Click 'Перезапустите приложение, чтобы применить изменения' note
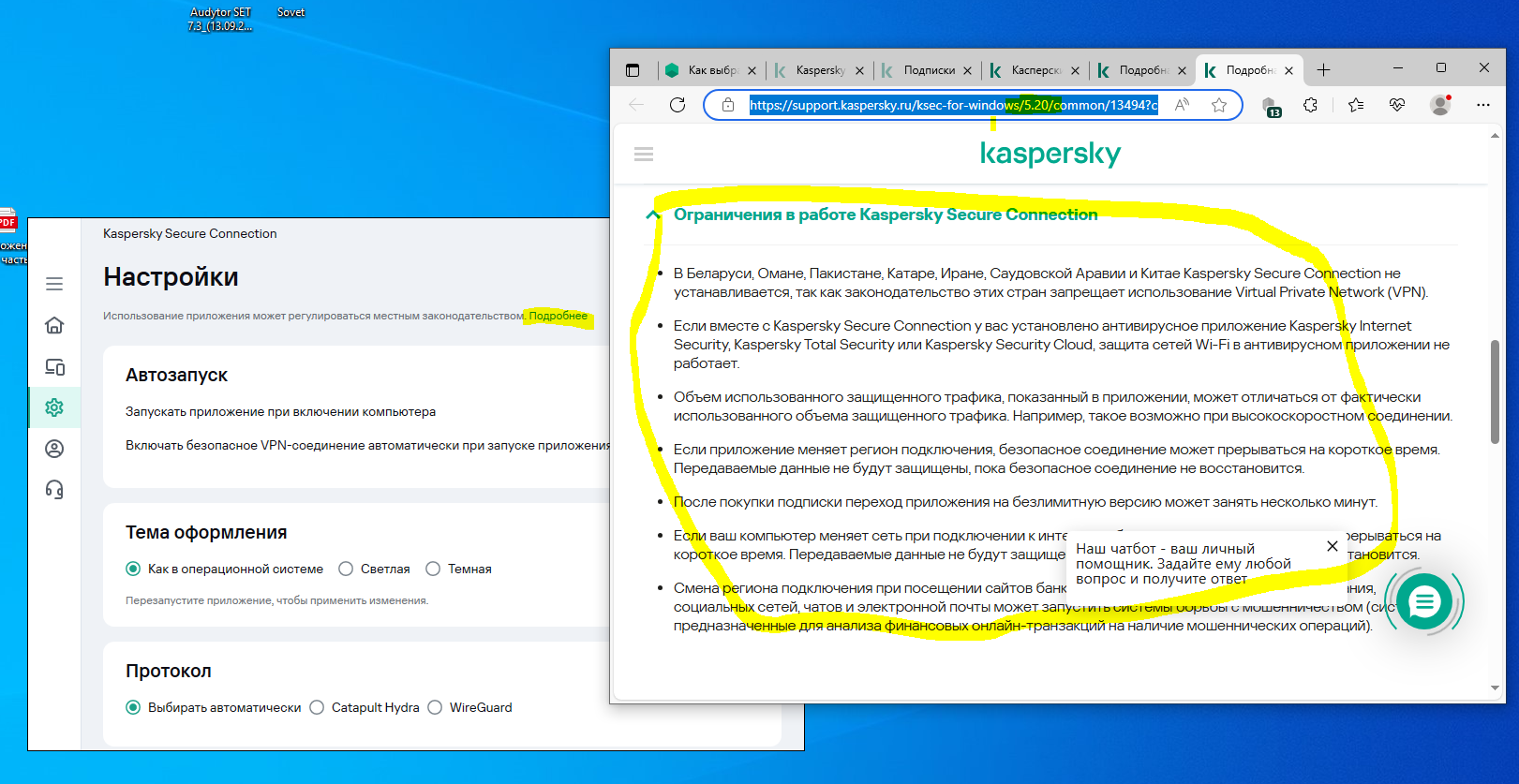 277,600
